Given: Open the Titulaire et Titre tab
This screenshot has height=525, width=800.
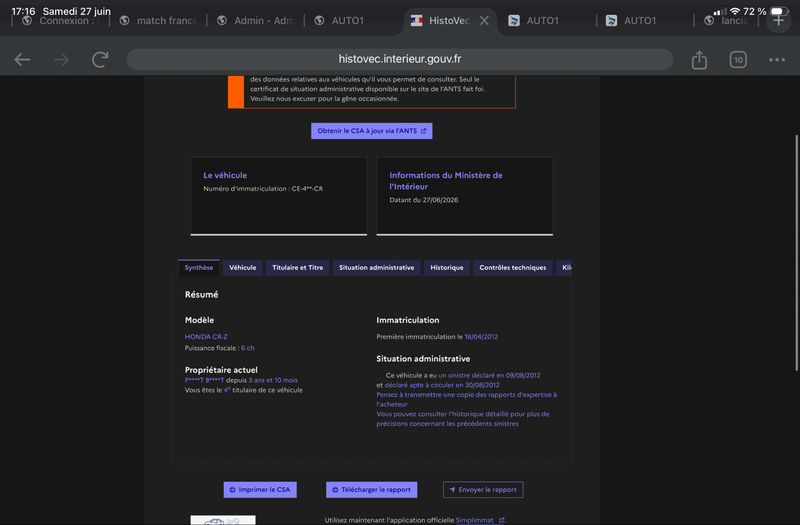Looking at the screenshot, I should click(297, 267).
